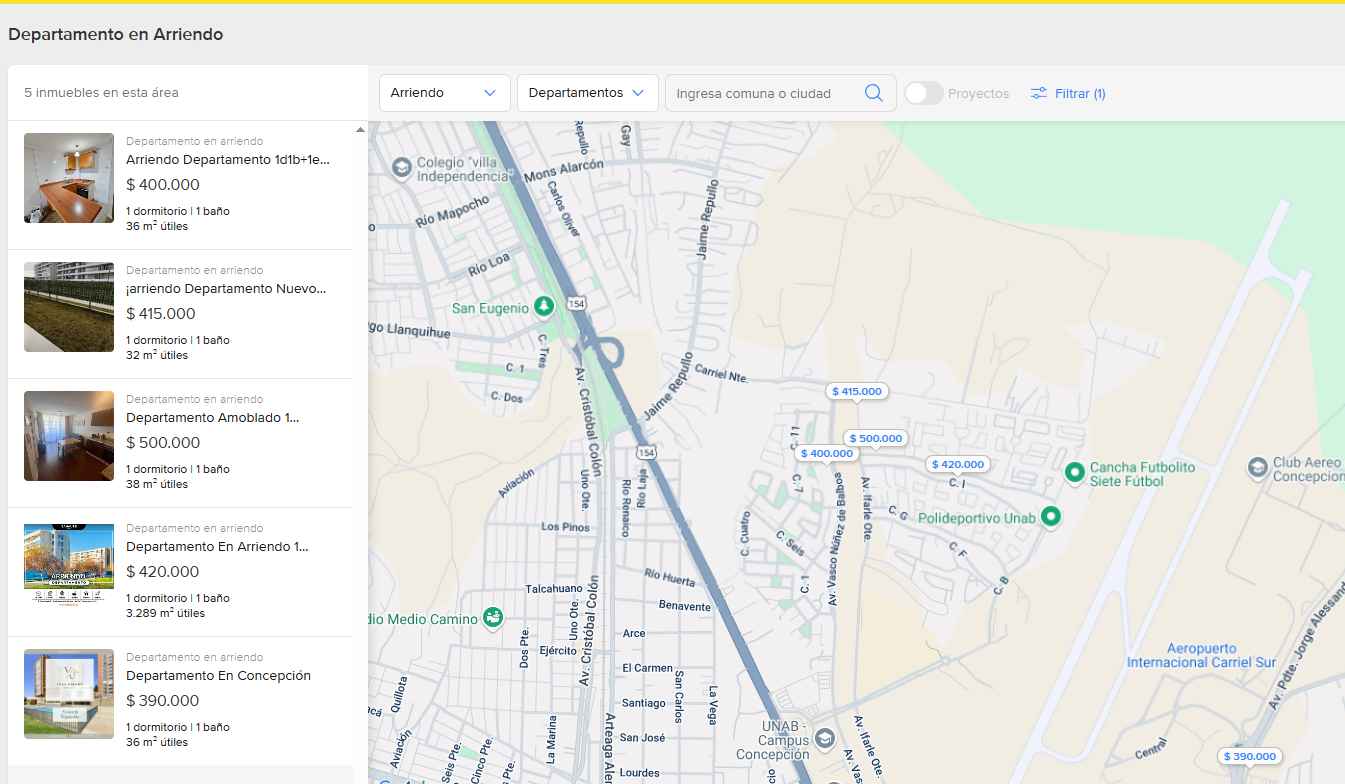The image size is (1345, 784).
Task: Click the 38 m² útiles text
Action: [x=157, y=484]
